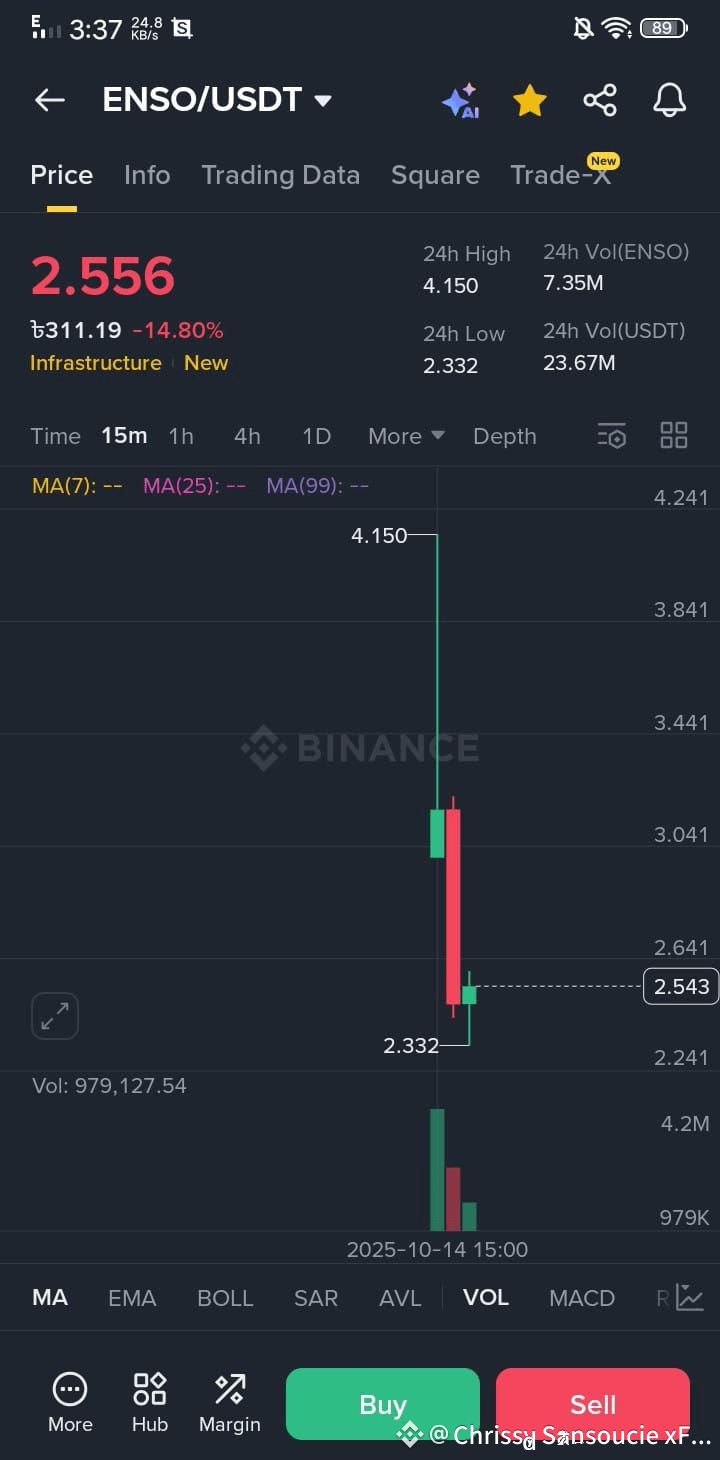Toggle the VOL indicator

pyautogui.click(x=486, y=1297)
